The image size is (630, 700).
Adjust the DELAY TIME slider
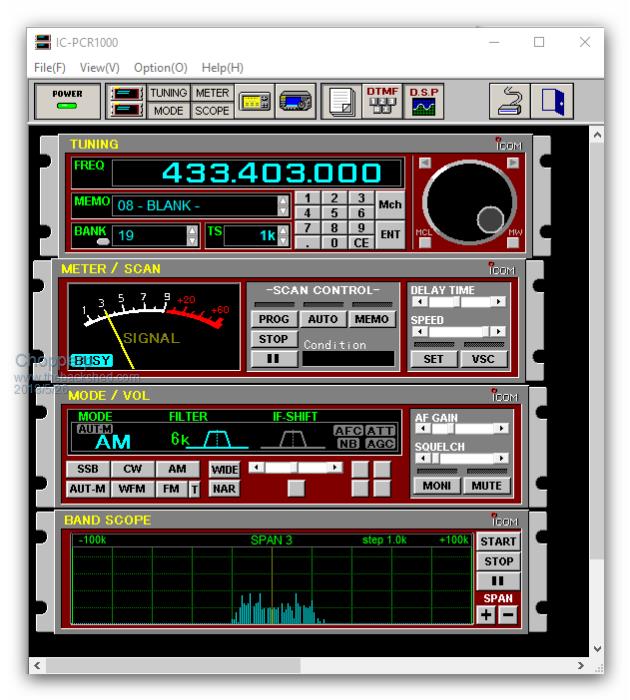click(459, 302)
